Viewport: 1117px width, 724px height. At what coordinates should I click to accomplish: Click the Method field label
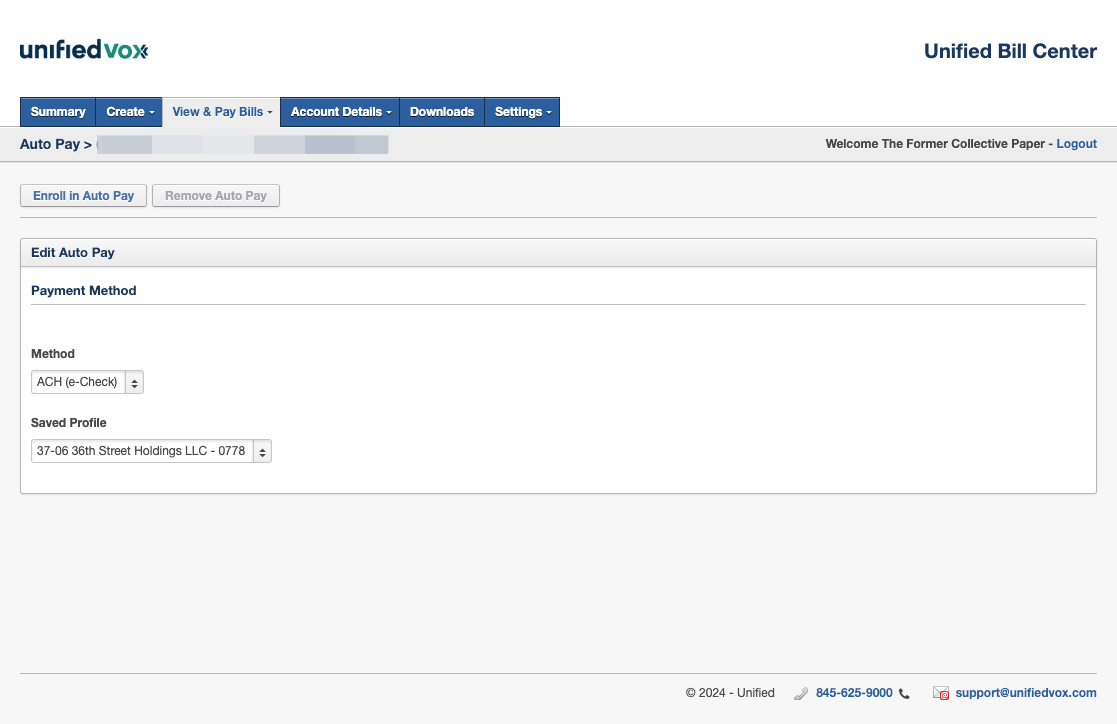tap(53, 353)
